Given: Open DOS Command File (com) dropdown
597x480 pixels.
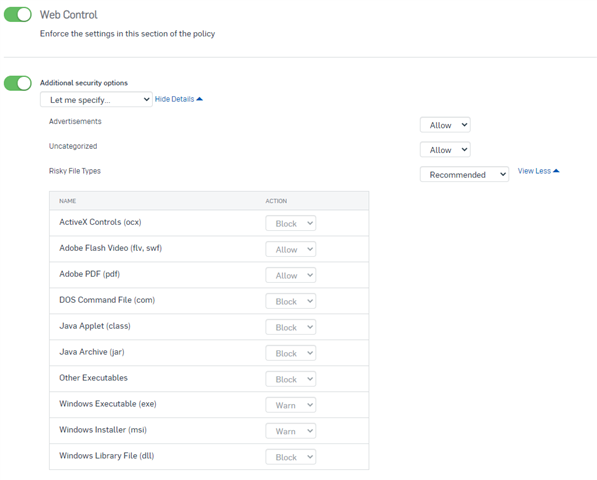Looking at the screenshot, I should click(291, 301).
